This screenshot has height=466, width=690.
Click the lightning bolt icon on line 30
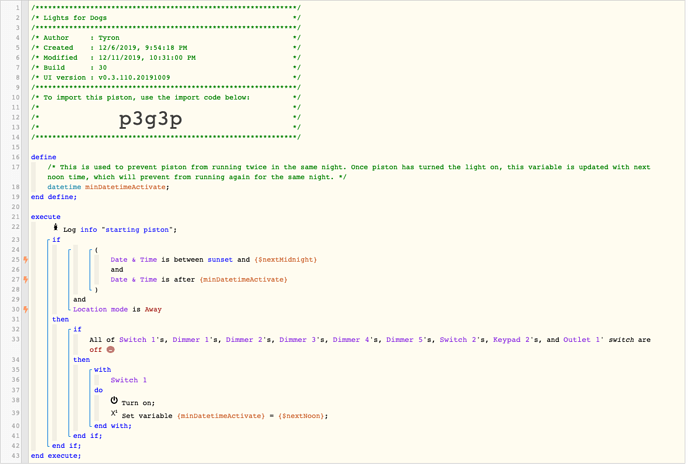(26, 309)
